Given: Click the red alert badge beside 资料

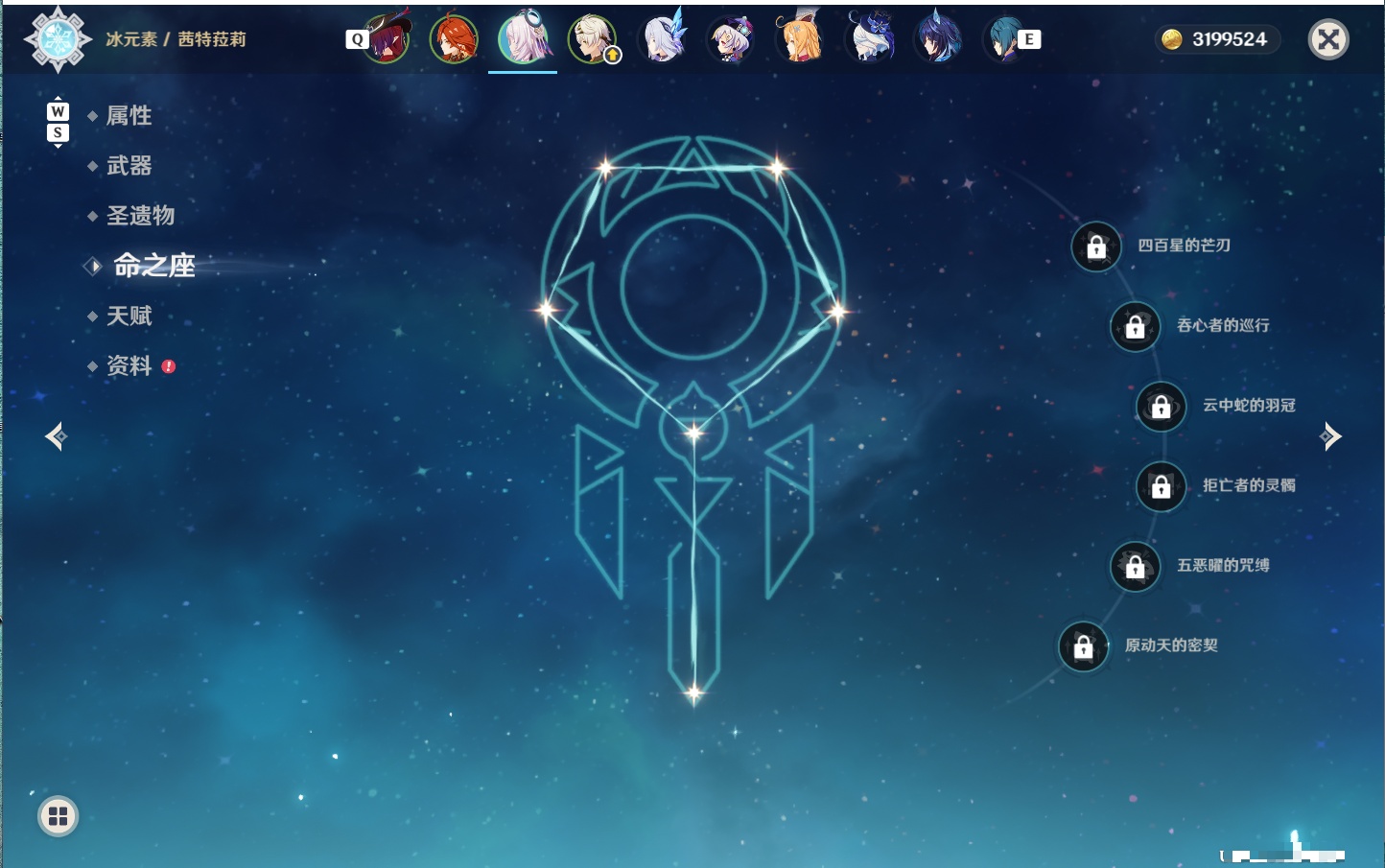Looking at the screenshot, I should tap(169, 366).
